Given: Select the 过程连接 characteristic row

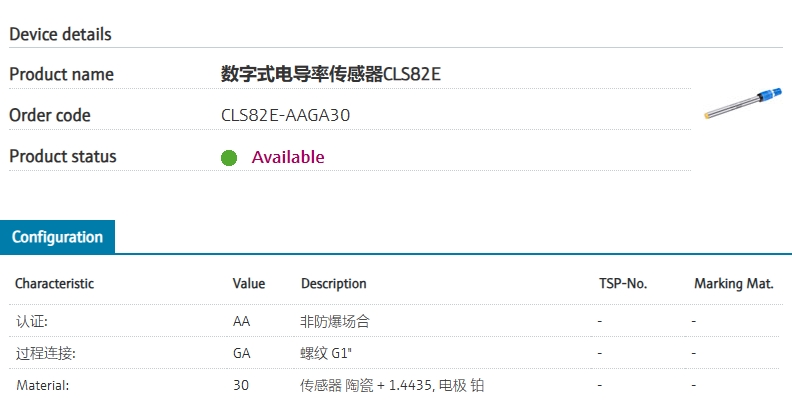Looking at the screenshot, I should point(394,353).
